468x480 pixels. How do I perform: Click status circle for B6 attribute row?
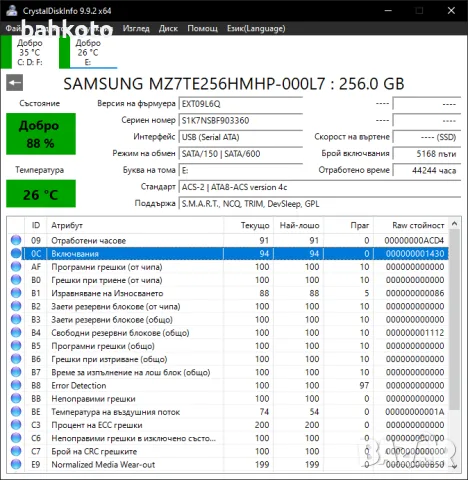coord(16,359)
